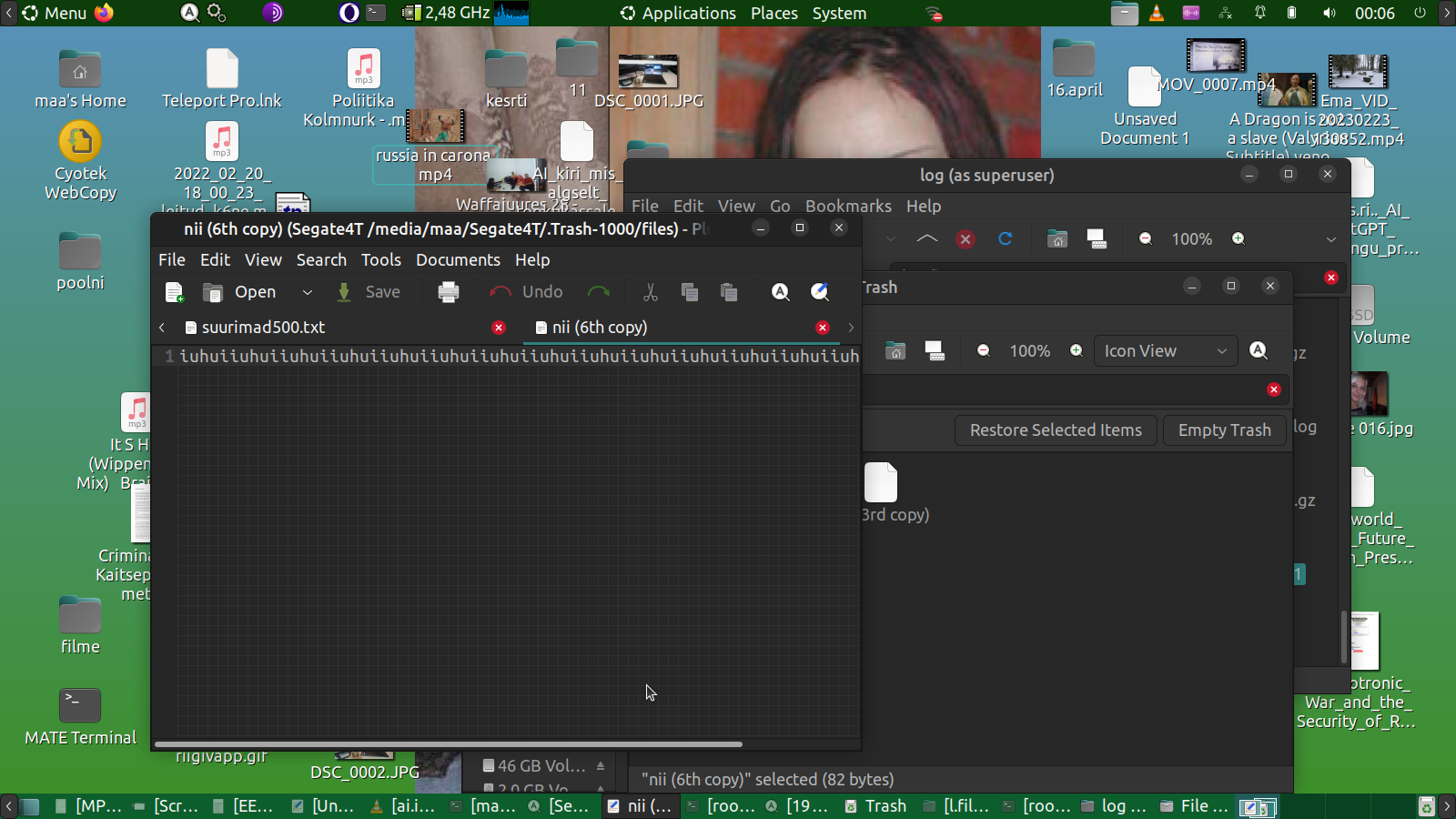
Task: Zoom in using the Trash window toolbar
Action: coord(1077,351)
